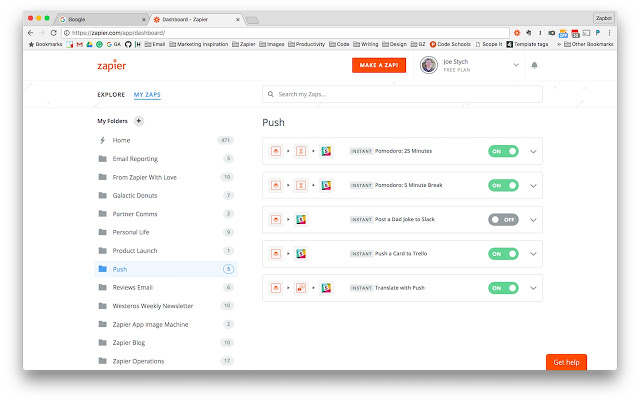Click the Make a Zap button
The height and width of the screenshot is (400, 640).
point(379,65)
